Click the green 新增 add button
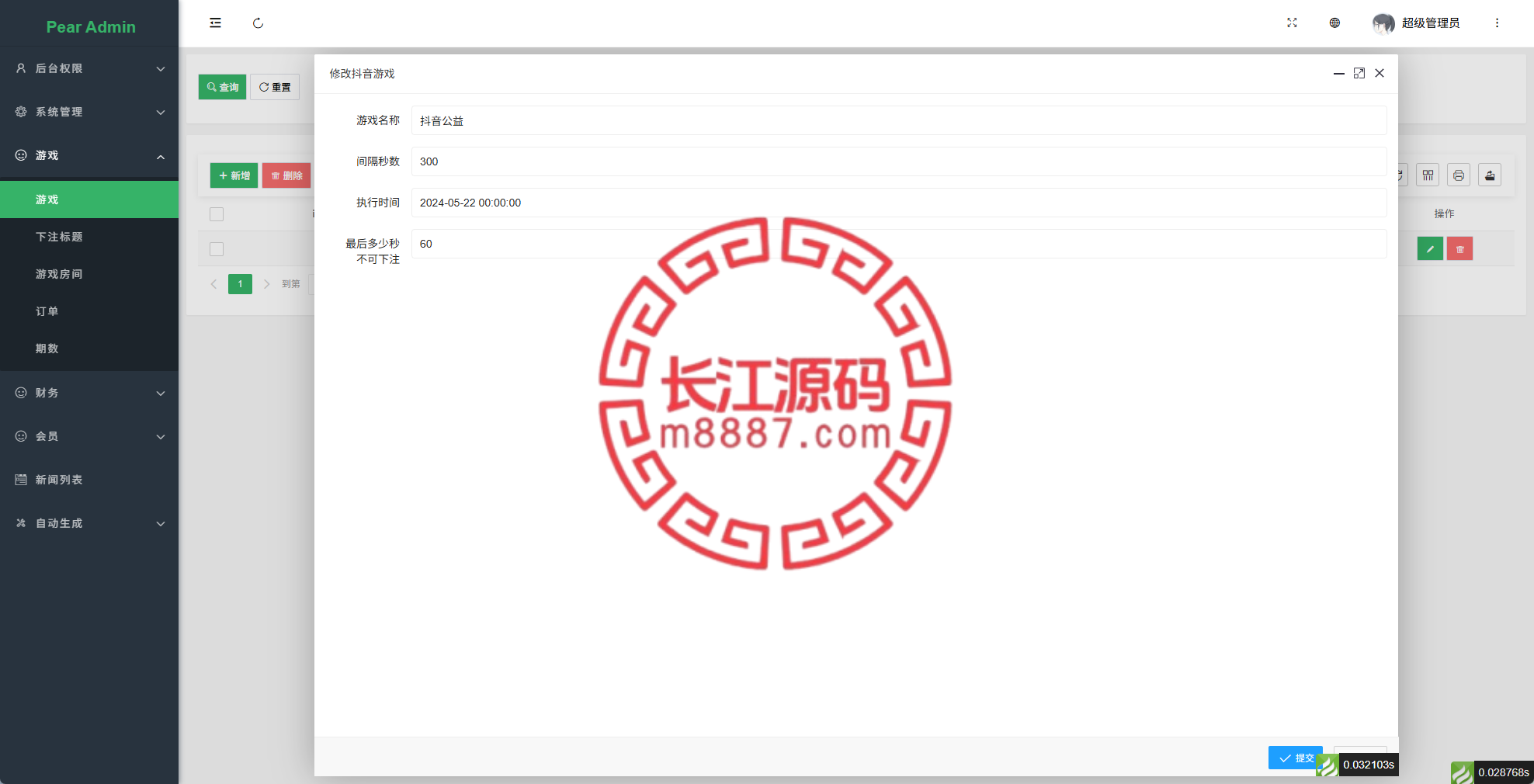Screen dimensions: 1534x784 [234, 175]
